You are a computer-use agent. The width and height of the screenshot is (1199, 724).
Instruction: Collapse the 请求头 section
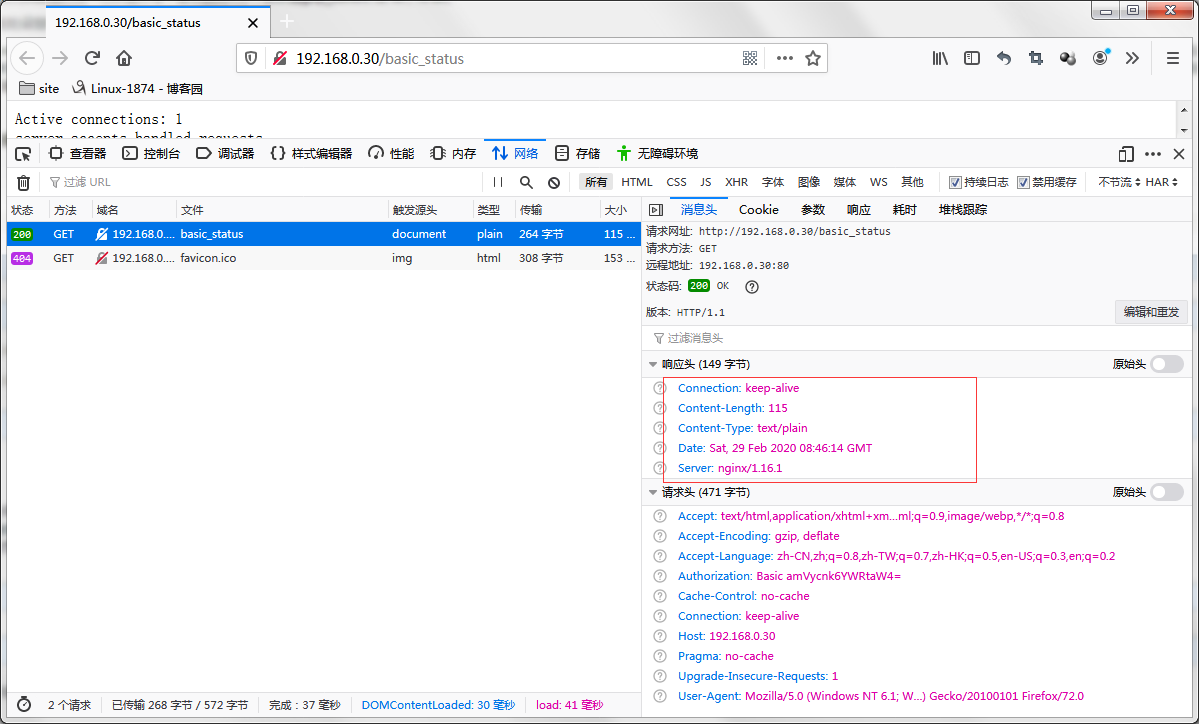pos(652,492)
